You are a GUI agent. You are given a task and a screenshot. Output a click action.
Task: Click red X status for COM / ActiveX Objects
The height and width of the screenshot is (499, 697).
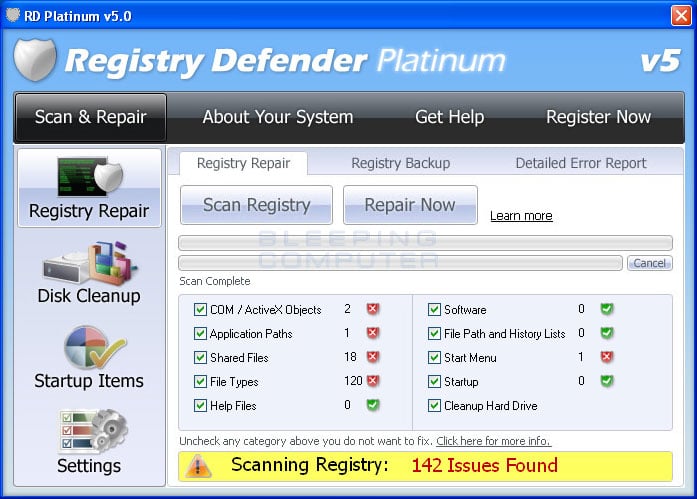tap(373, 309)
